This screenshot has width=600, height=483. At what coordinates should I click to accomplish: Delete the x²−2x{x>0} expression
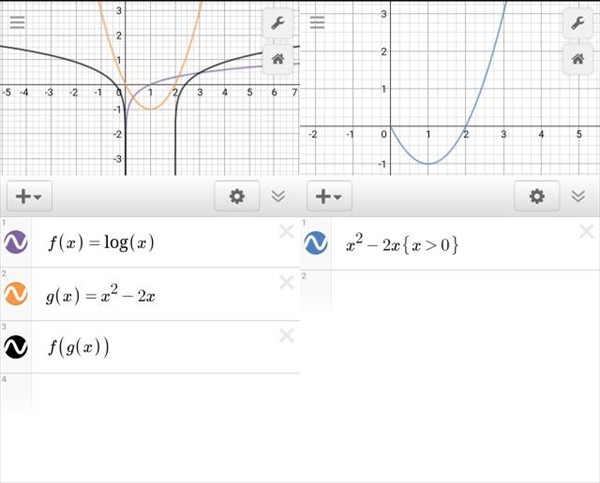587,231
